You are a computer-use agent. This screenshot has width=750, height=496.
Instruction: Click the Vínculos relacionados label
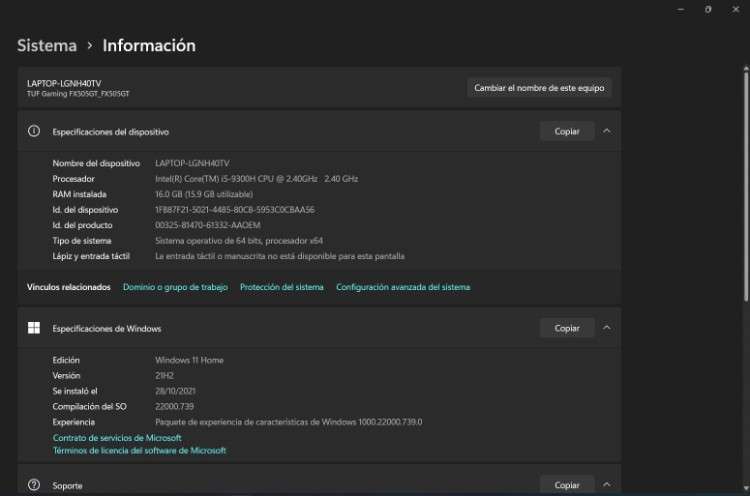68,287
